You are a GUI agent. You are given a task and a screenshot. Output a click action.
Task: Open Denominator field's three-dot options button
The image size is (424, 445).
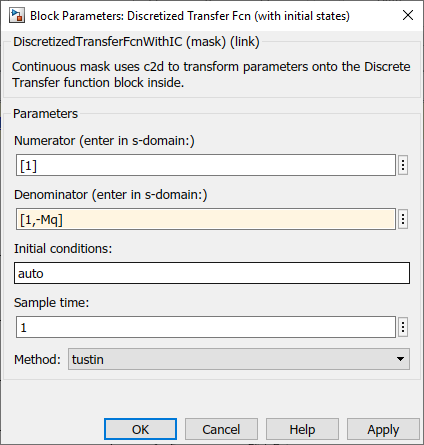point(403,219)
